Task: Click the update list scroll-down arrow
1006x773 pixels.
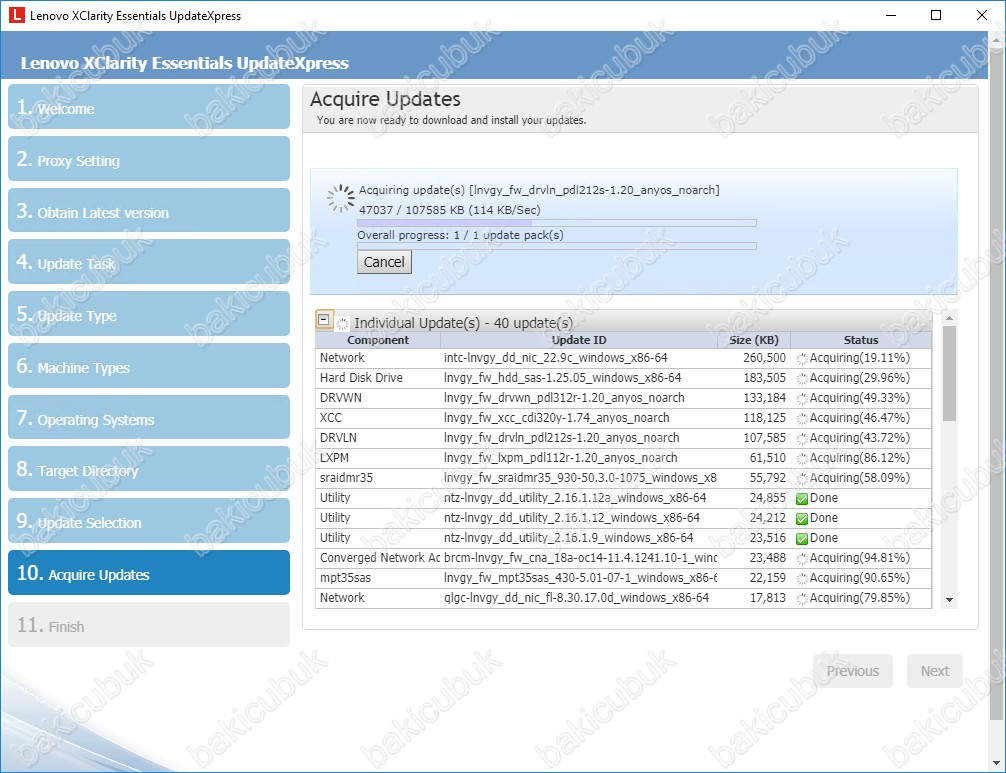Action: click(x=950, y=600)
